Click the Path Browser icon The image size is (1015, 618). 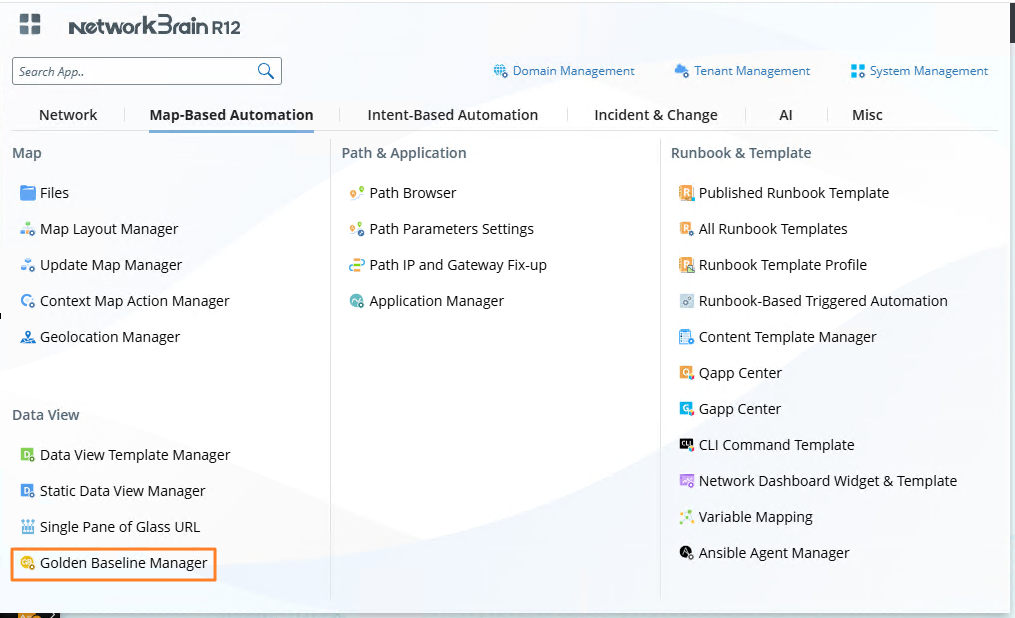point(357,193)
